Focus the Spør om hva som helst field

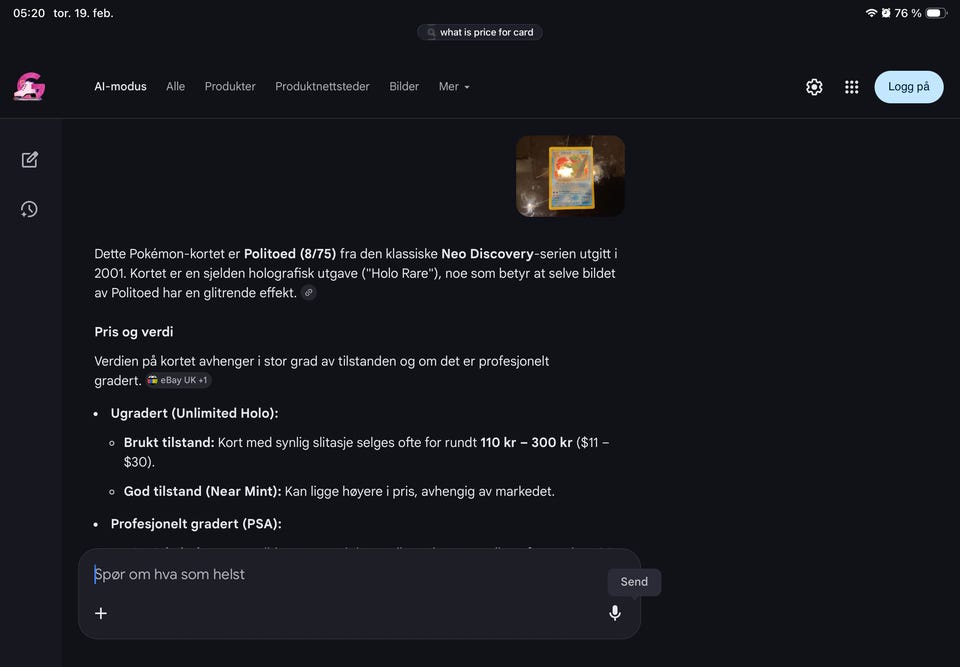click(349, 575)
